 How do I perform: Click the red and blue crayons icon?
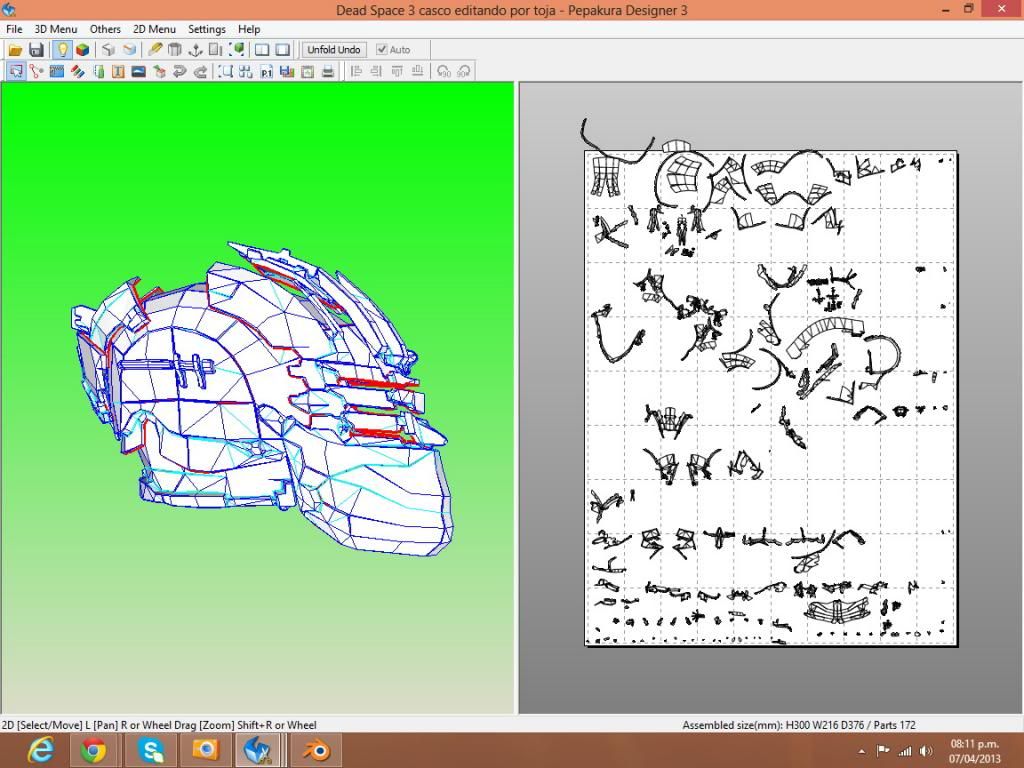78,71
